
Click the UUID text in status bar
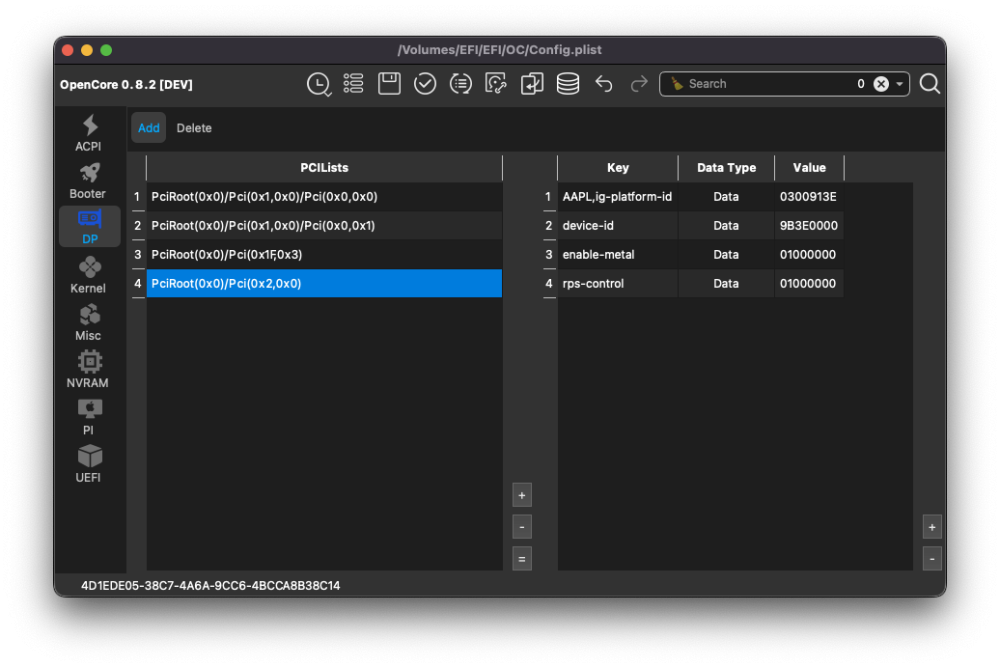(x=210, y=586)
